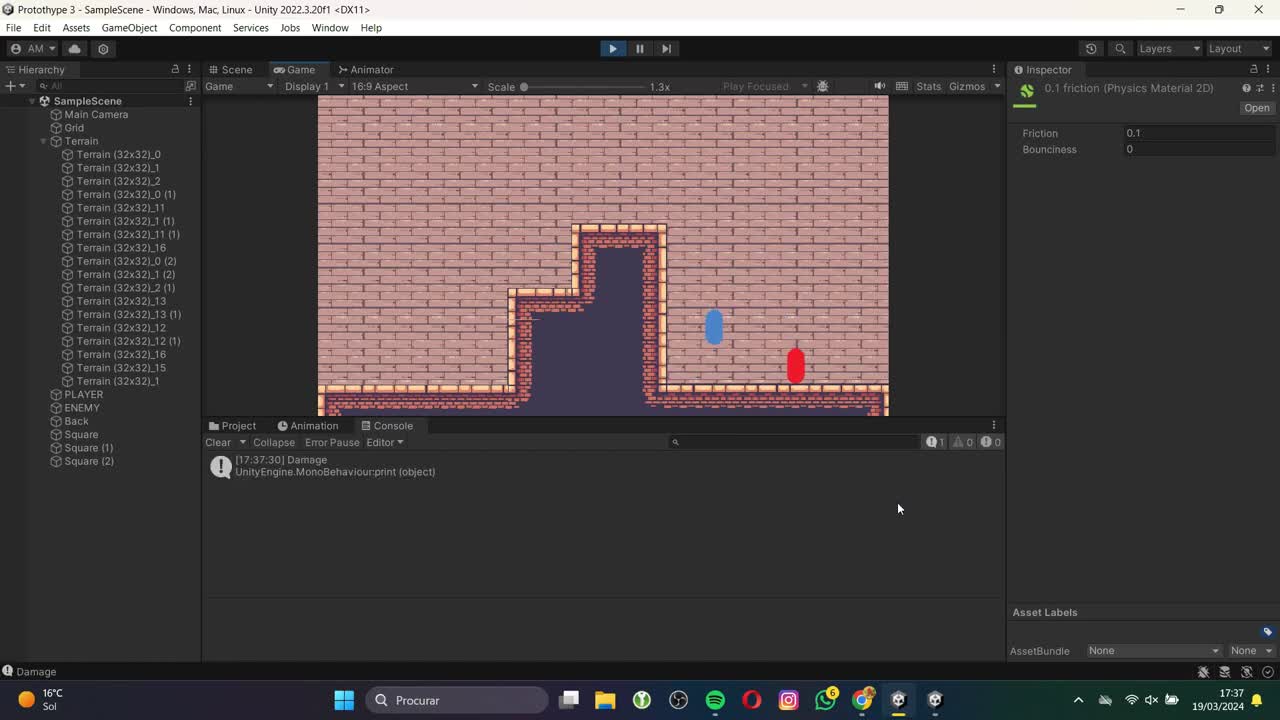Toggle Collapse for console messages
Image resolution: width=1280 pixels, height=720 pixels.
pos(273,442)
